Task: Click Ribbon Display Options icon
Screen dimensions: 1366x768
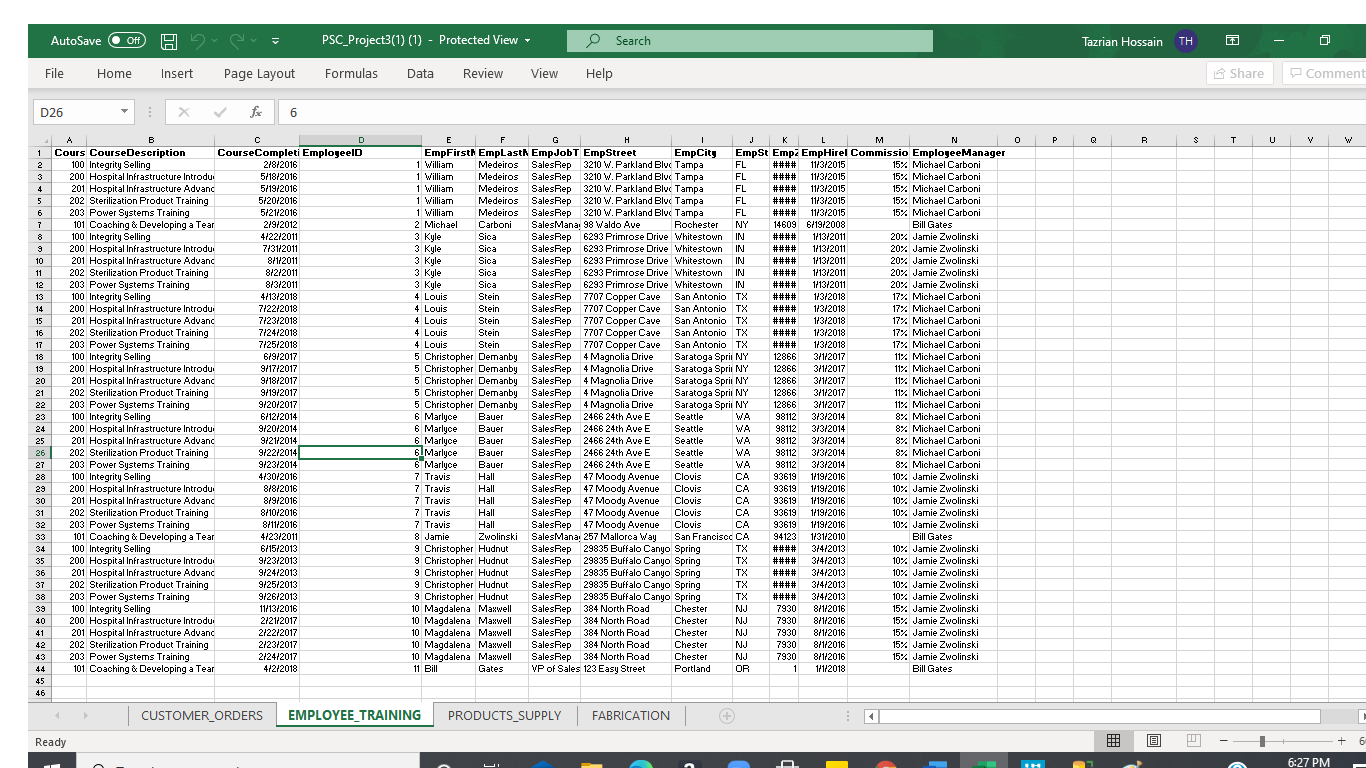Action: coord(1232,41)
